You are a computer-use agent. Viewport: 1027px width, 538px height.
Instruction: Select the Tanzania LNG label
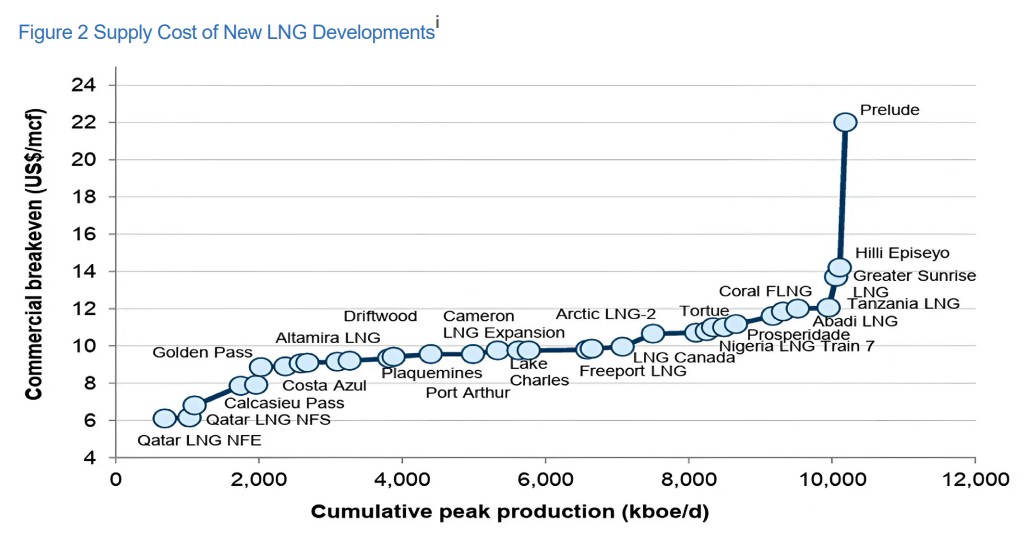pos(903,303)
